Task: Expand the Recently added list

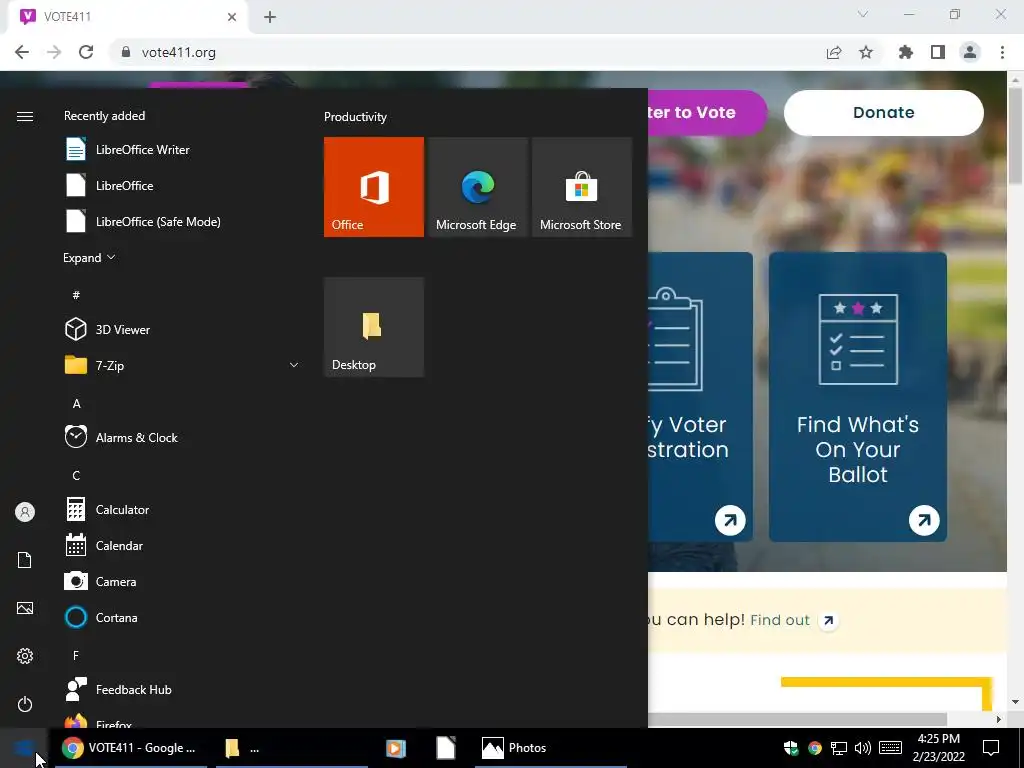Action: (89, 258)
